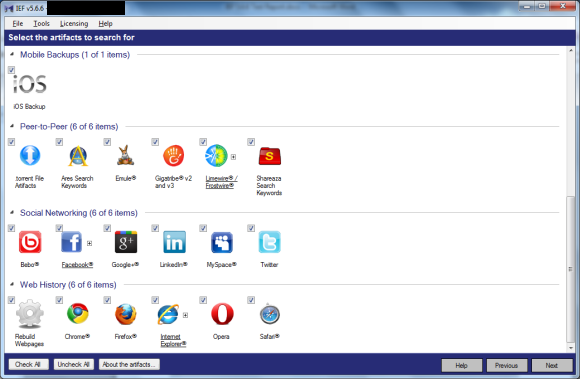Uncheck the Twitter checkbox
Viewport: 580px width, 379px height.
(251, 228)
